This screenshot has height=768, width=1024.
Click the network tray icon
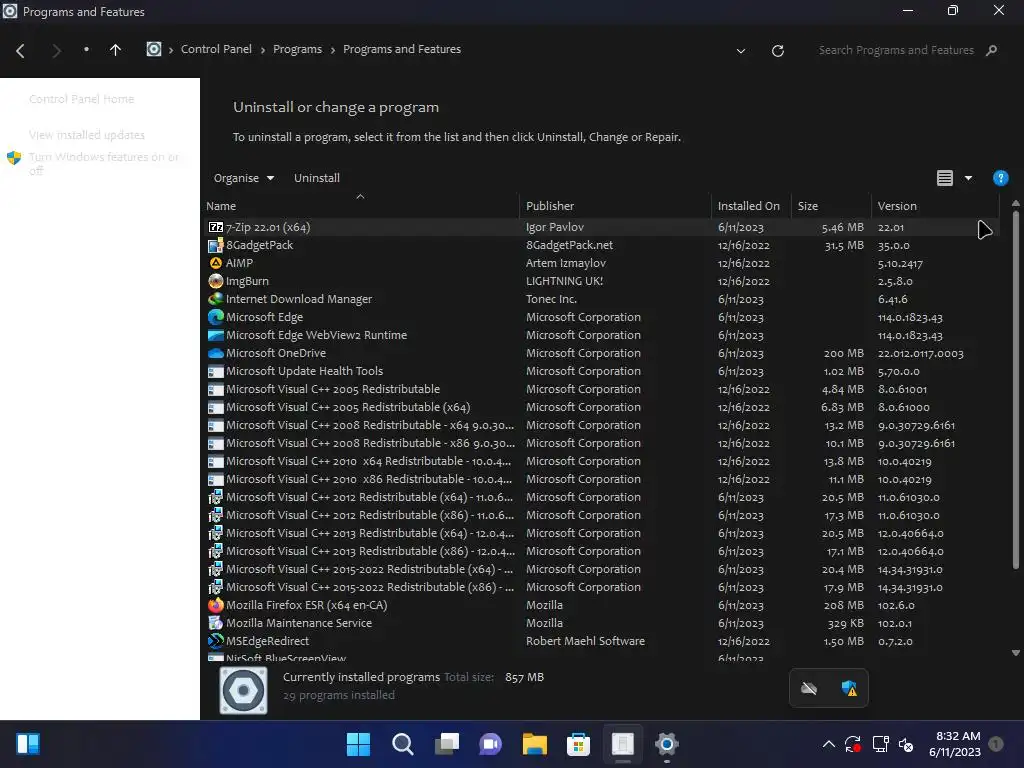click(880, 744)
